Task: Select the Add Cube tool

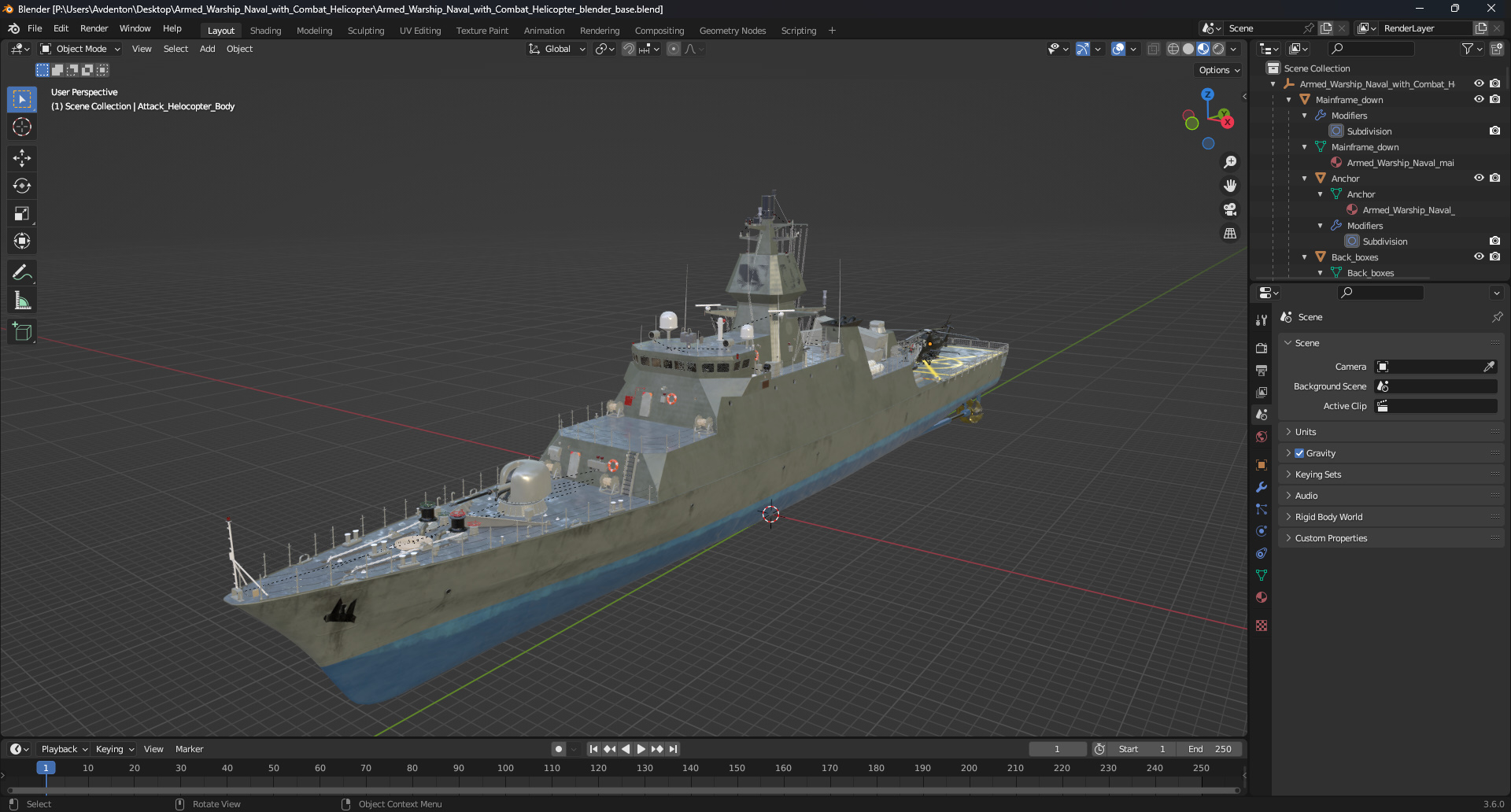Action: 22,332
